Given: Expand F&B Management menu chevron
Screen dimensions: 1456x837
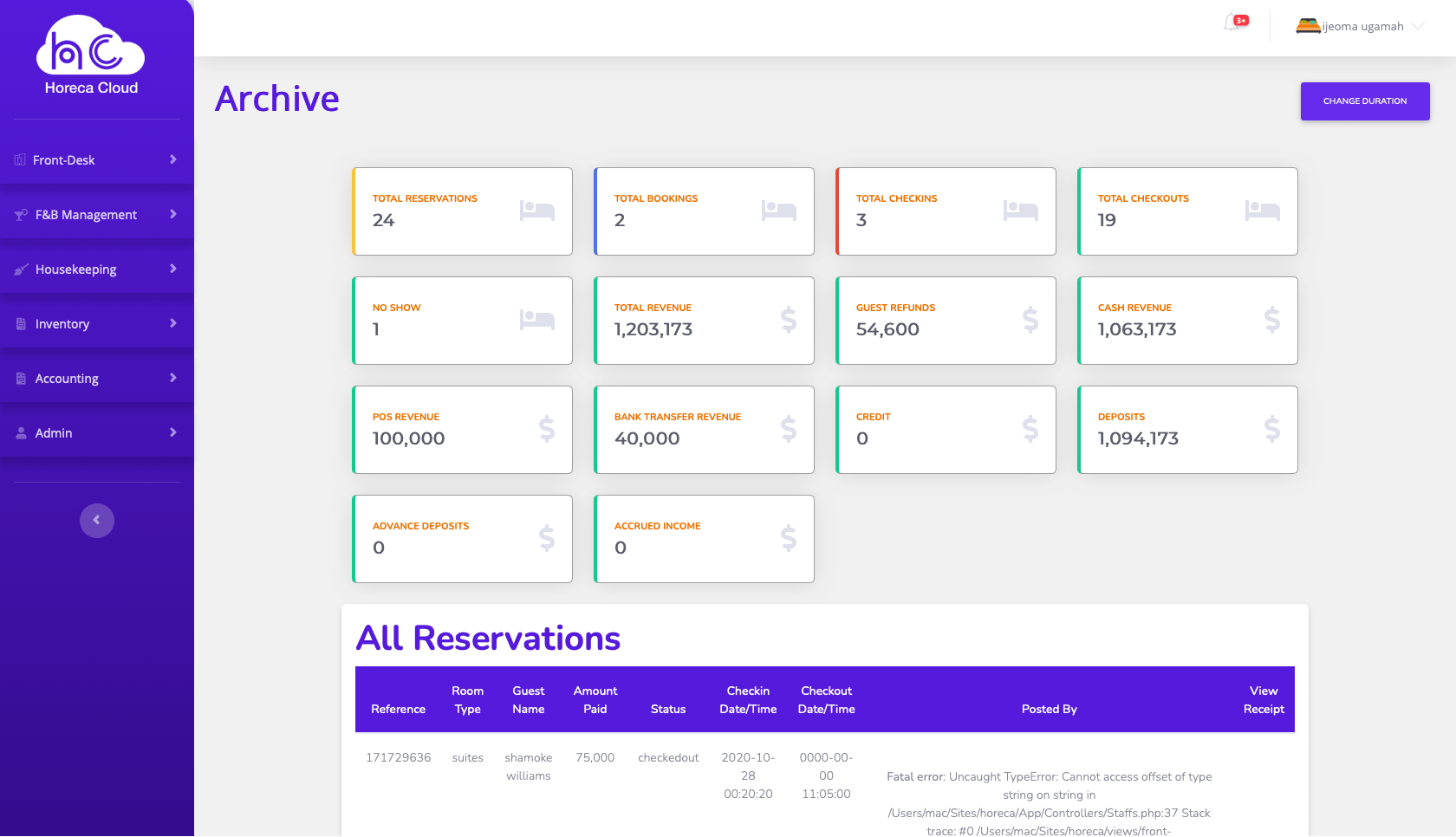Looking at the screenshot, I should [x=173, y=214].
